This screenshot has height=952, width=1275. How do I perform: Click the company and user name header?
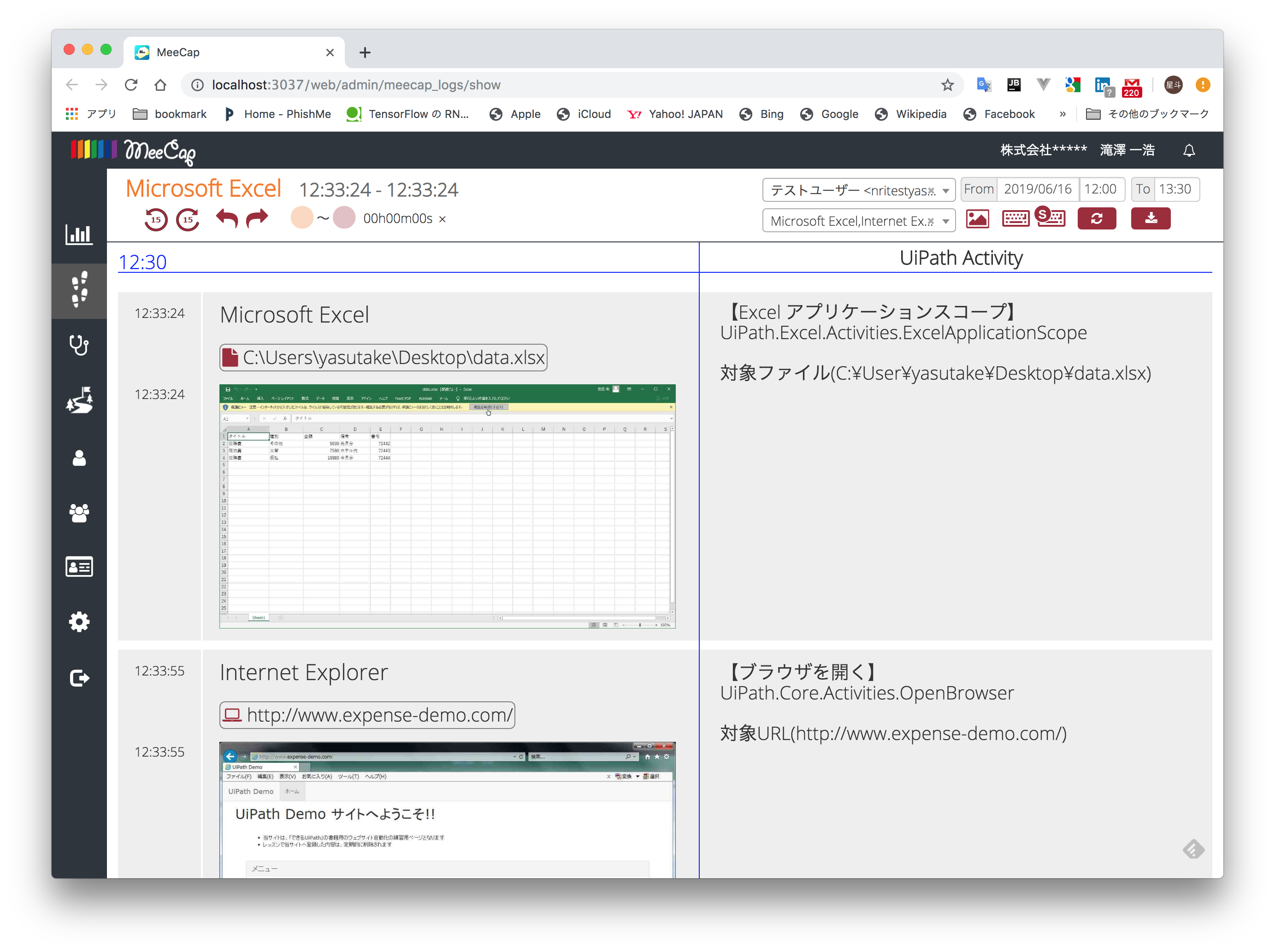1077,150
